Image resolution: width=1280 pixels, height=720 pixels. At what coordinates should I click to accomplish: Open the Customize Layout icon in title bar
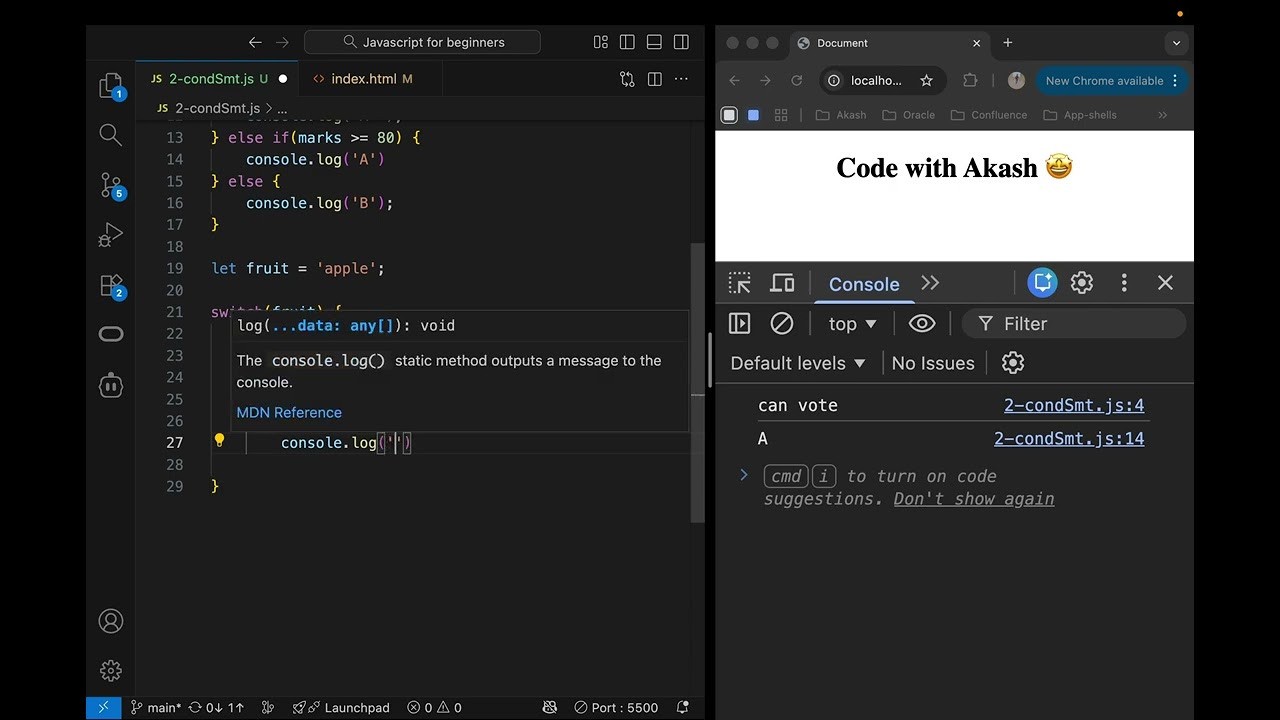[600, 42]
